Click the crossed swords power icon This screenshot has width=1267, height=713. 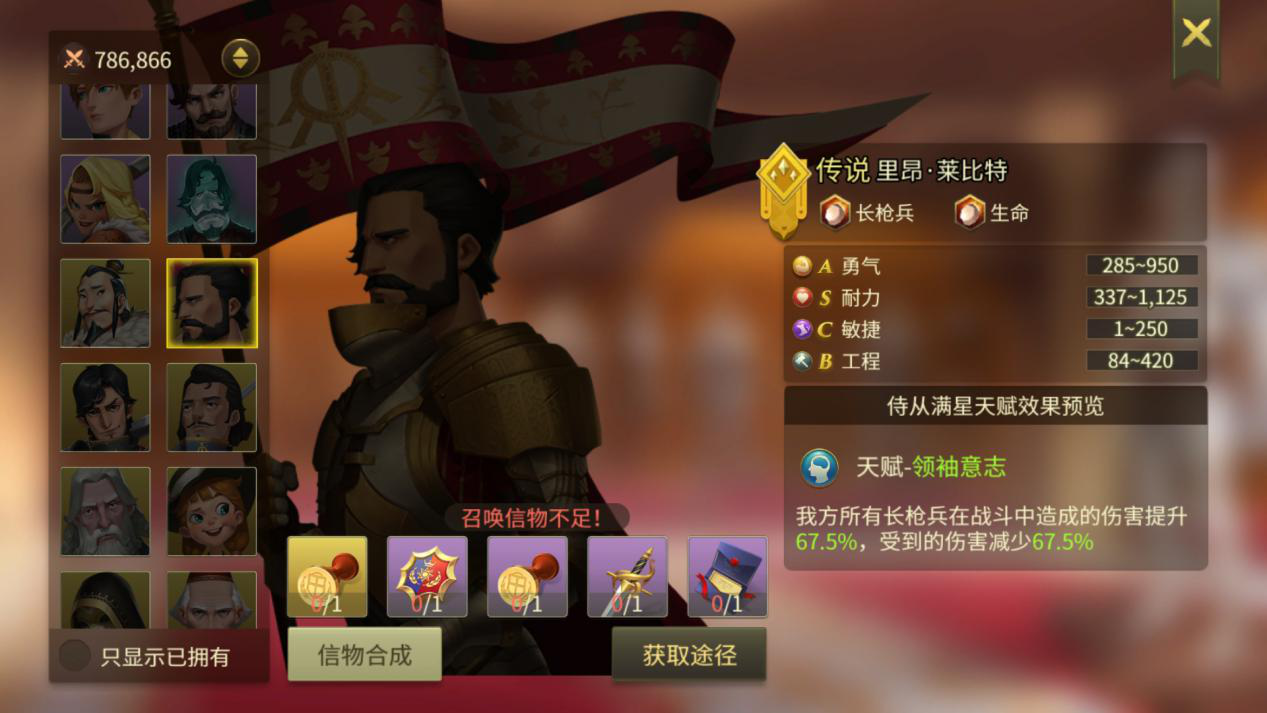[x=74, y=59]
